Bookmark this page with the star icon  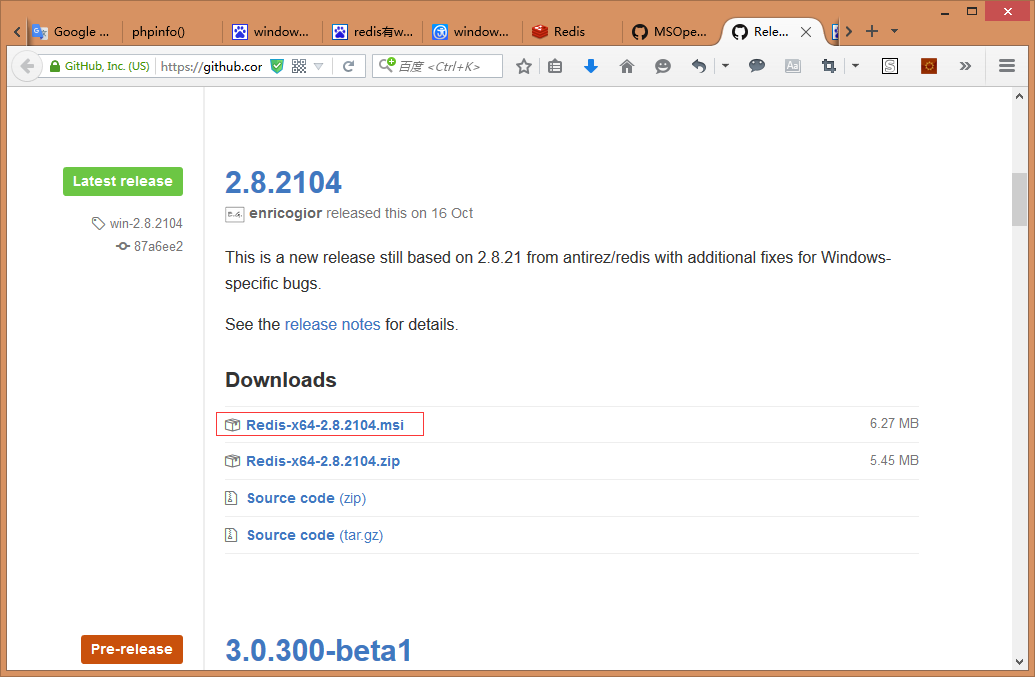523,66
